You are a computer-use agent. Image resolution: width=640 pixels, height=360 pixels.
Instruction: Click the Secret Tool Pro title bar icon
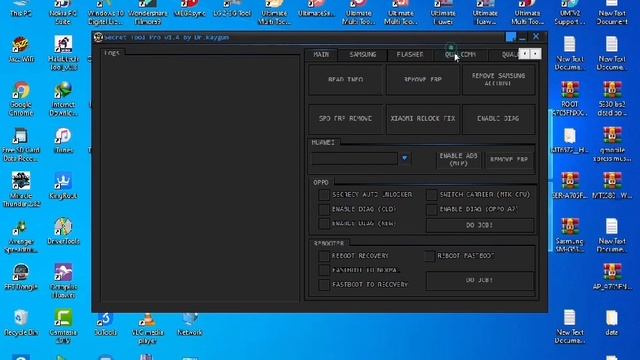coord(98,37)
